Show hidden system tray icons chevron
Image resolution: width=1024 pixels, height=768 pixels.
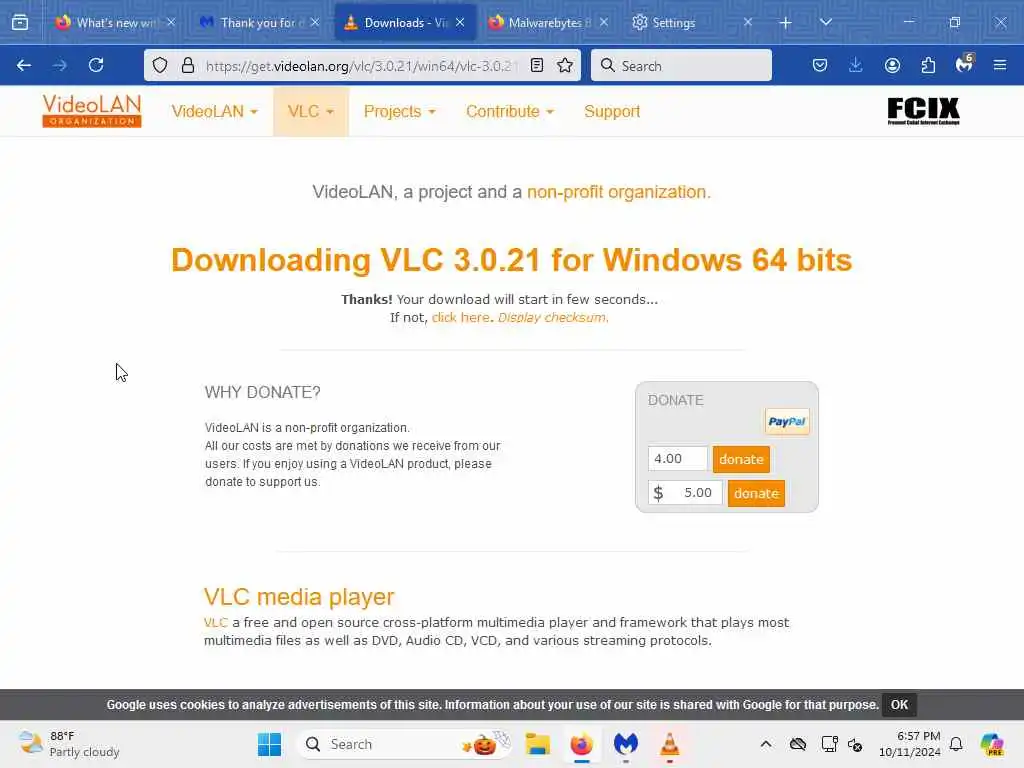pyautogui.click(x=766, y=744)
